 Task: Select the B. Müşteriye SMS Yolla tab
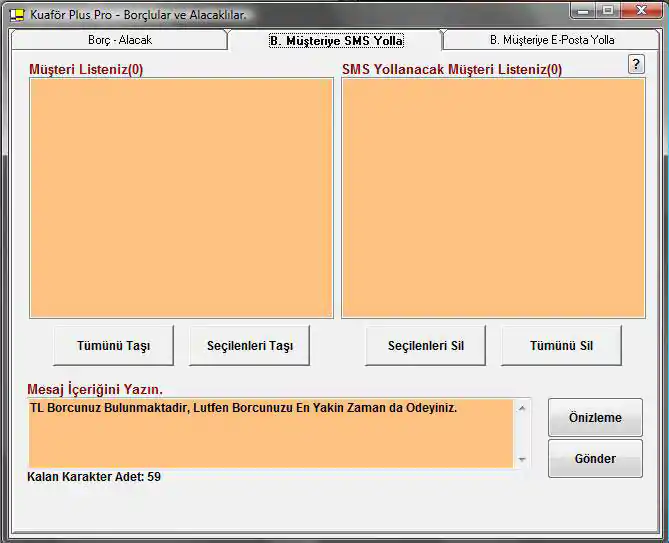336,41
